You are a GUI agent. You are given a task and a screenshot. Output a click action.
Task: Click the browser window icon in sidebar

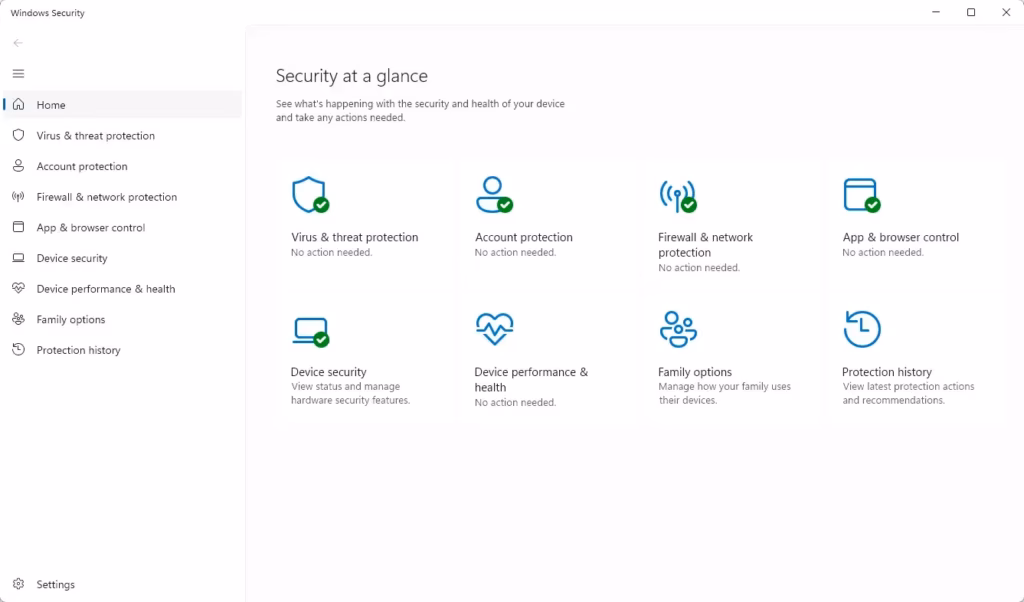(x=18, y=227)
